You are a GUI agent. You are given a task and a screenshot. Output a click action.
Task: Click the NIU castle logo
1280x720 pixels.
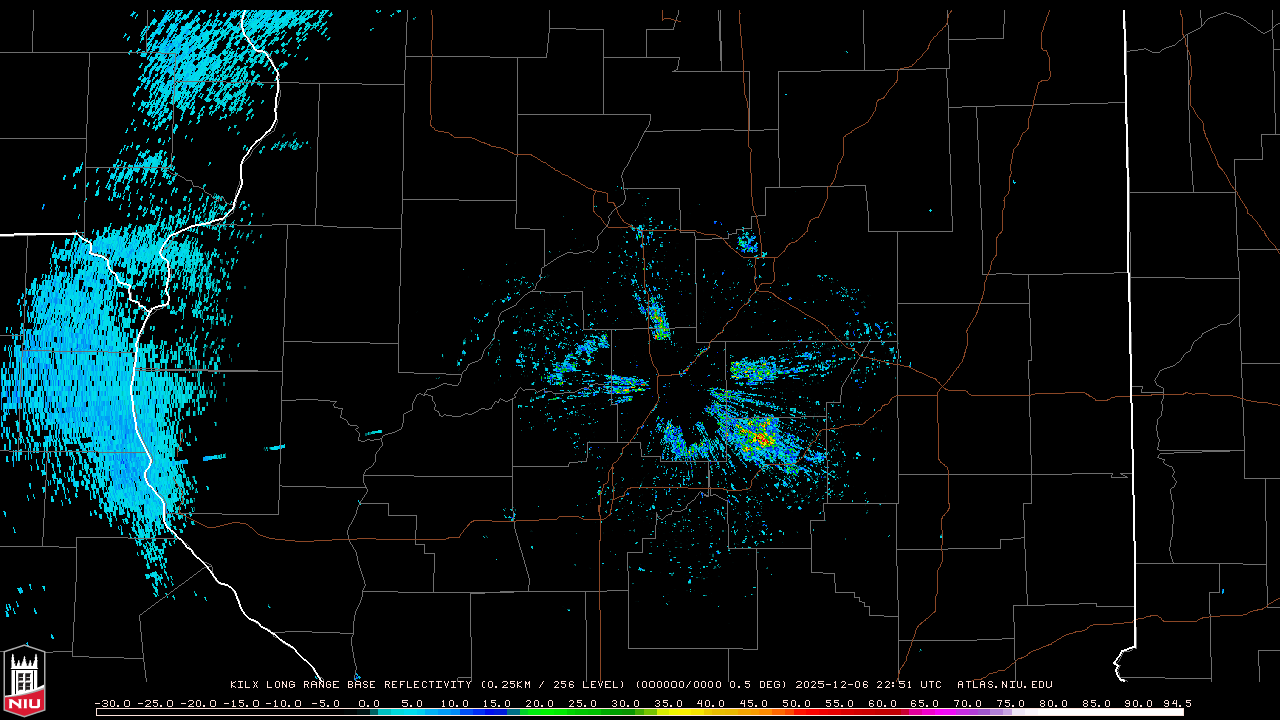click(x=24, y=682)
